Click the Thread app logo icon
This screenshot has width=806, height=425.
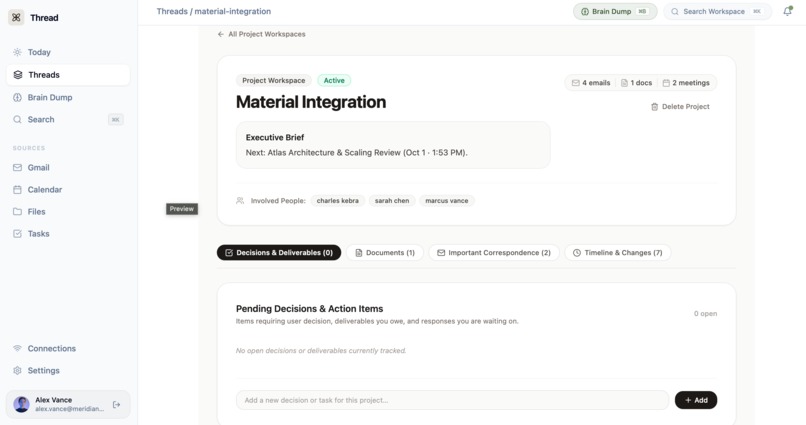[x=16, y=17]
